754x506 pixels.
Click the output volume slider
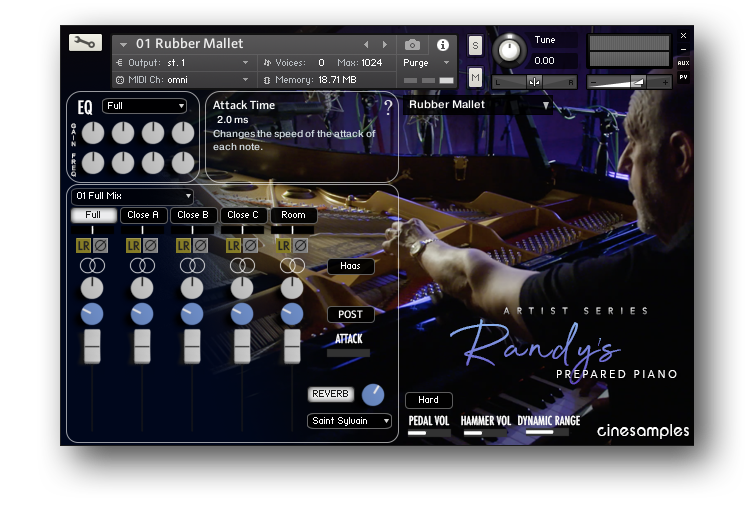tap(629, 83)
